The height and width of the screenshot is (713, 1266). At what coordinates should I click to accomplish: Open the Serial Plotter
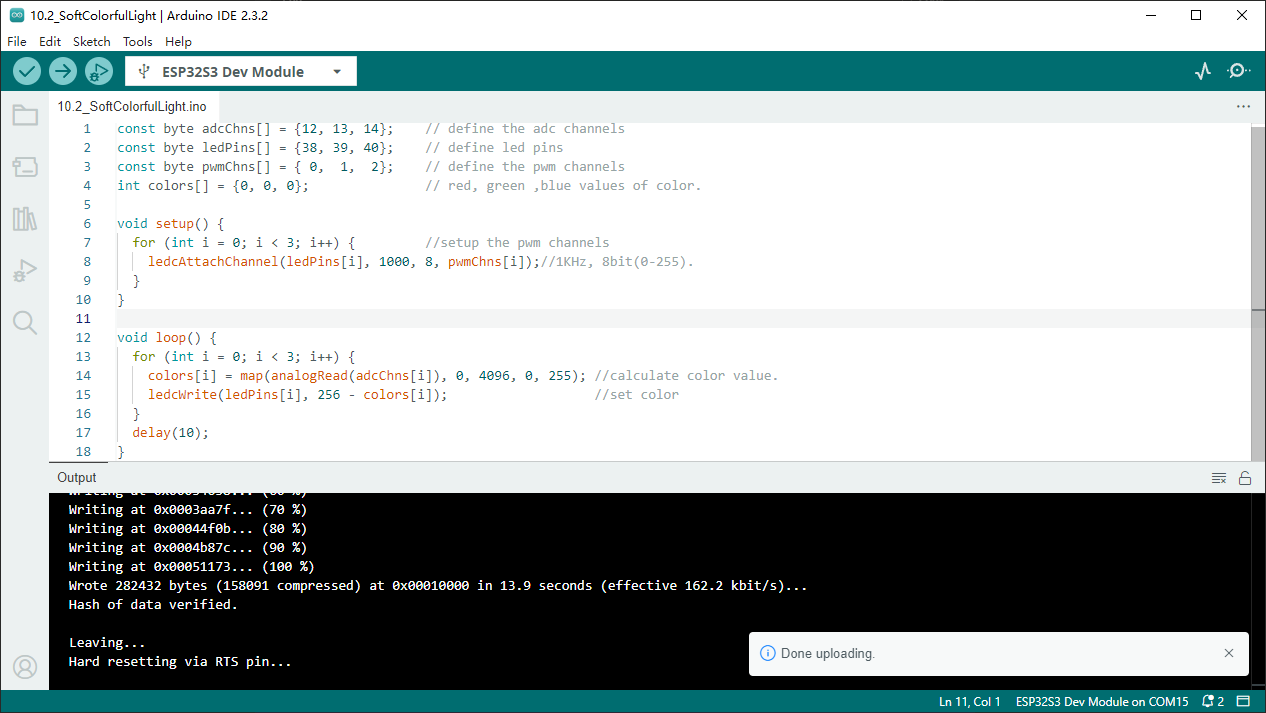click(x=1203, y=71)
